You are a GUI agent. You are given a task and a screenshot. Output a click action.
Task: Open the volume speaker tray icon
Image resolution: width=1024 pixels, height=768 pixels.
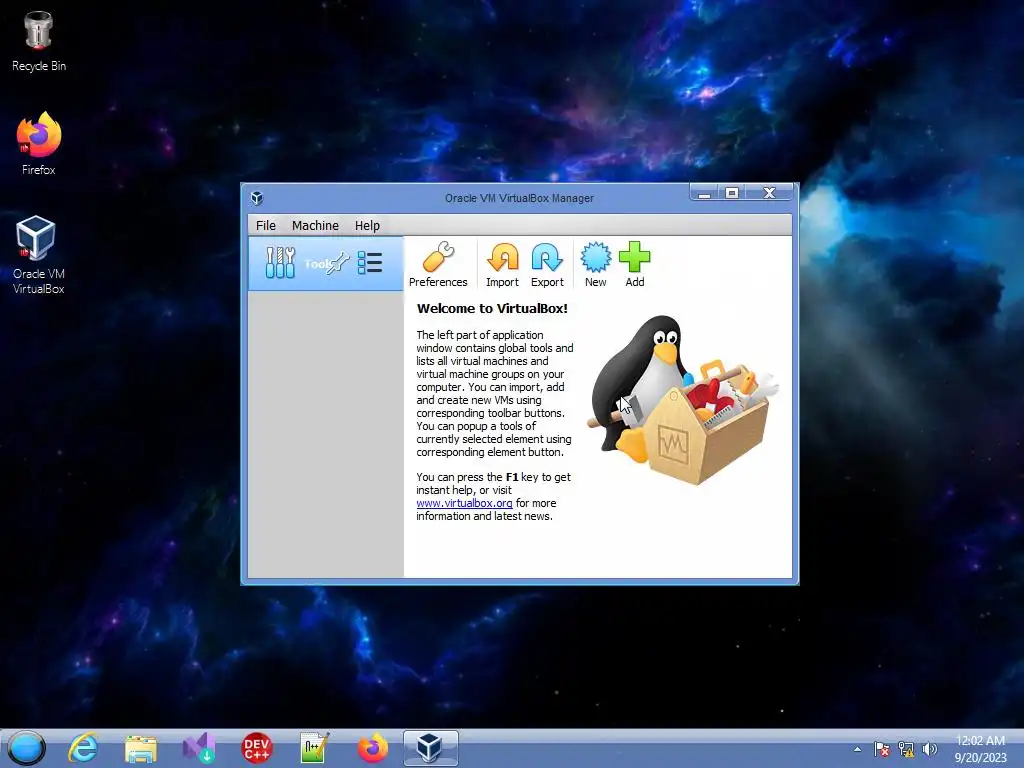point(929,749)
